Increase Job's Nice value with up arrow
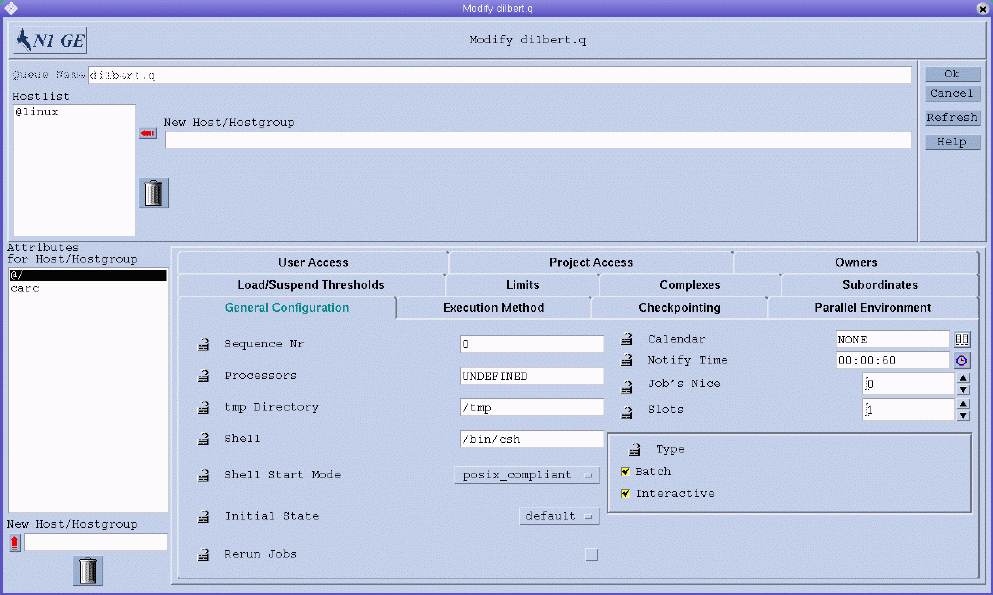 [x=963, y=379]
